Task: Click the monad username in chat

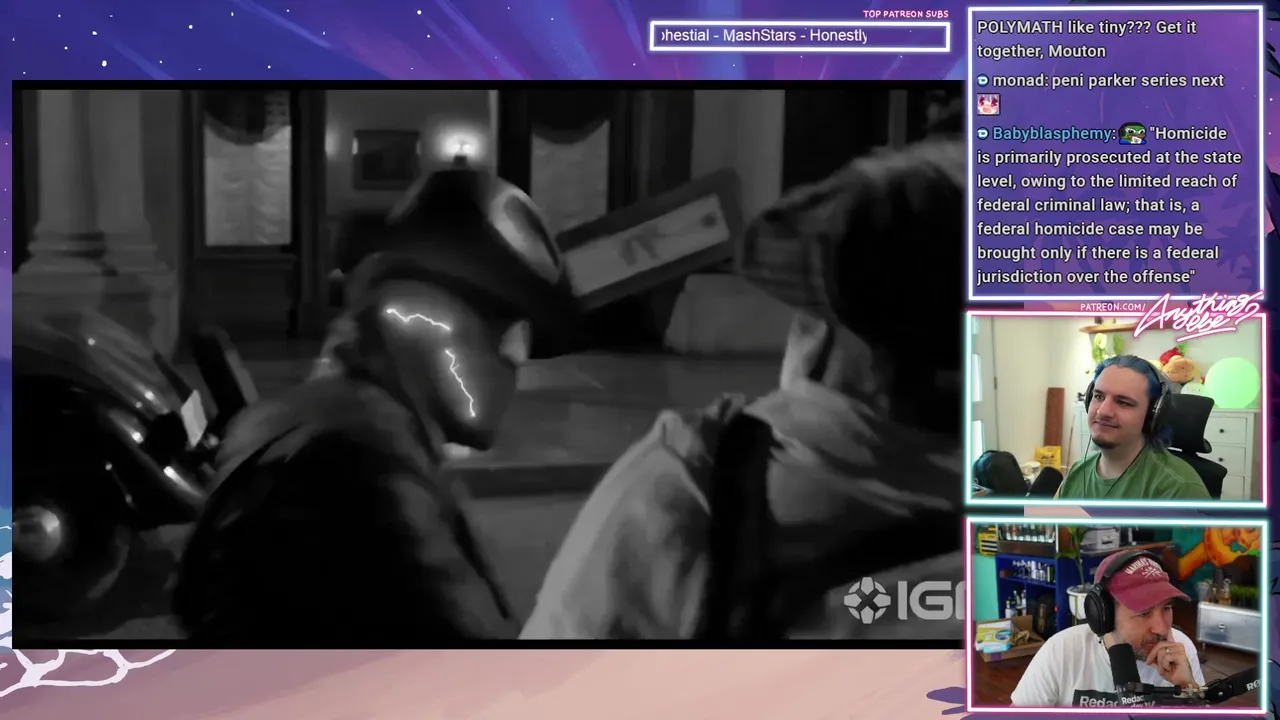Action: [x=1018, y=80]
